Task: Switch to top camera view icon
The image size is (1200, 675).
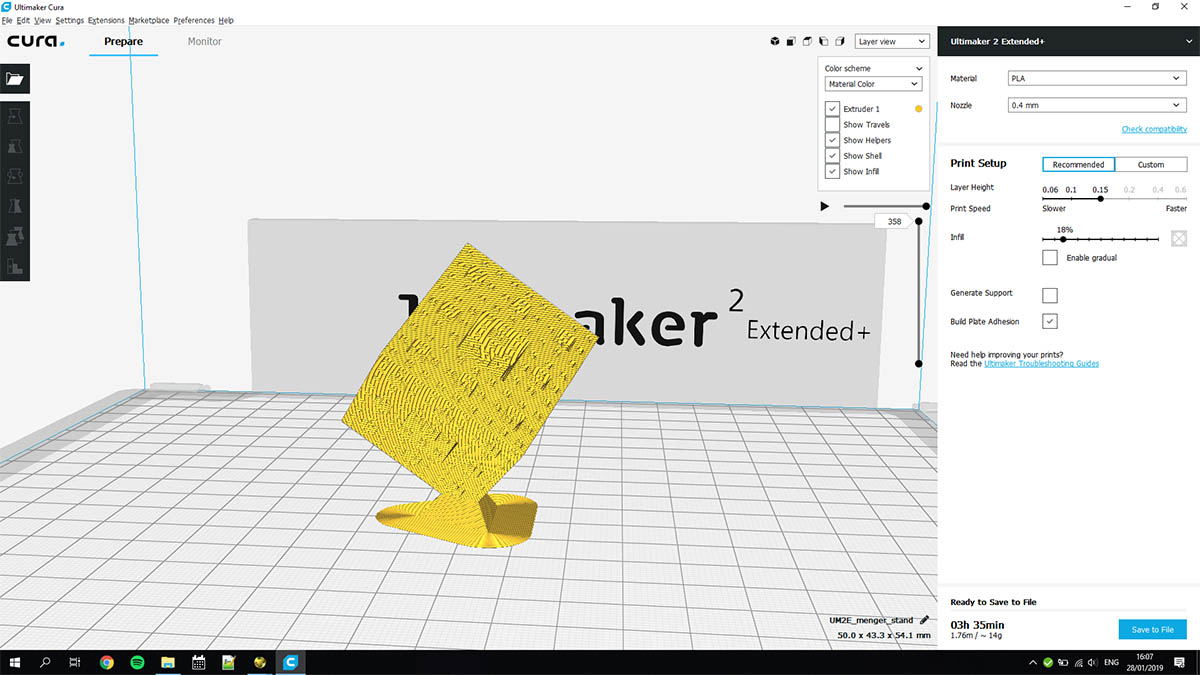Action: coord(808,42)
